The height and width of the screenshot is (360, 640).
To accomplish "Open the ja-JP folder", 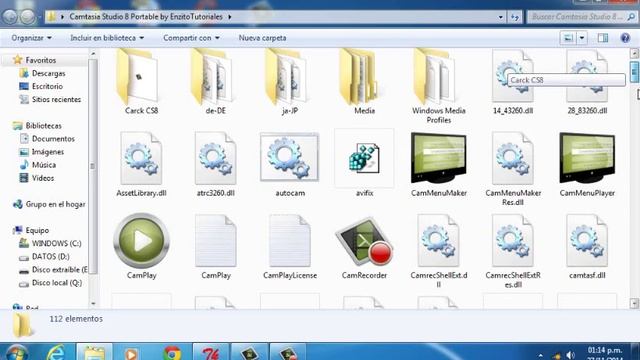I will (x=290, y=82).
